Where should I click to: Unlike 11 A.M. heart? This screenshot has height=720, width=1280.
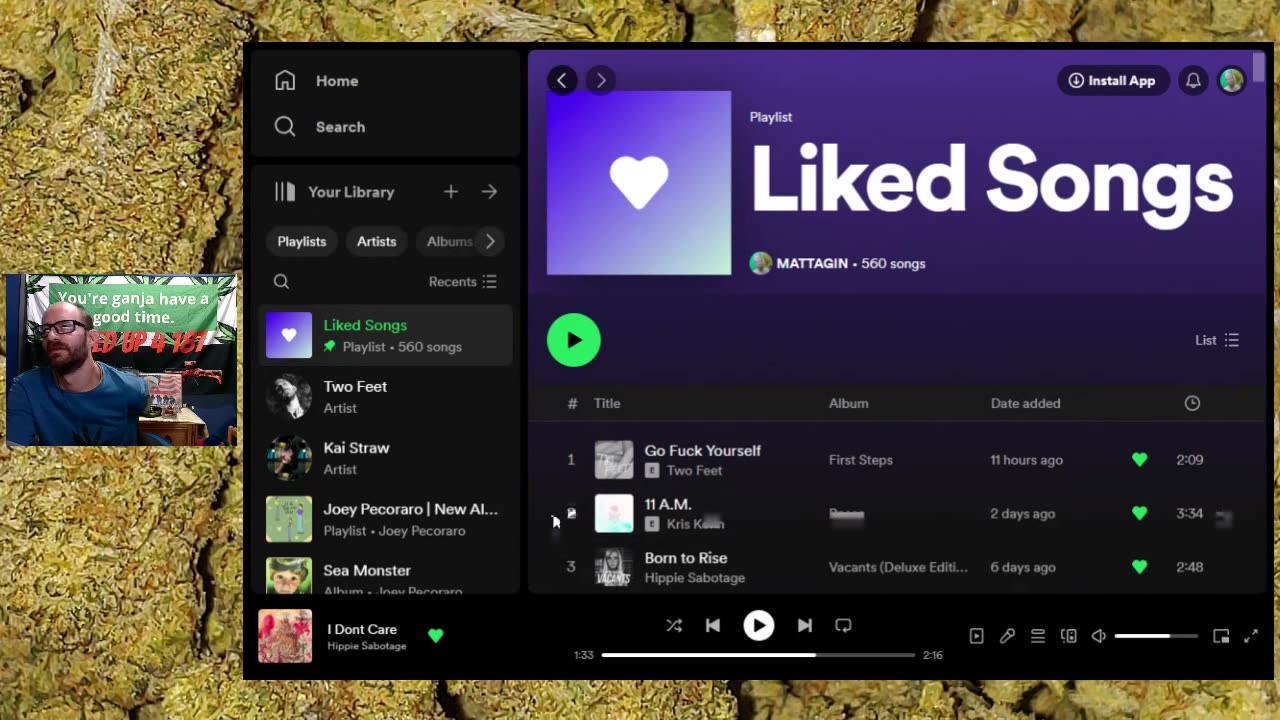point(1139,513)
